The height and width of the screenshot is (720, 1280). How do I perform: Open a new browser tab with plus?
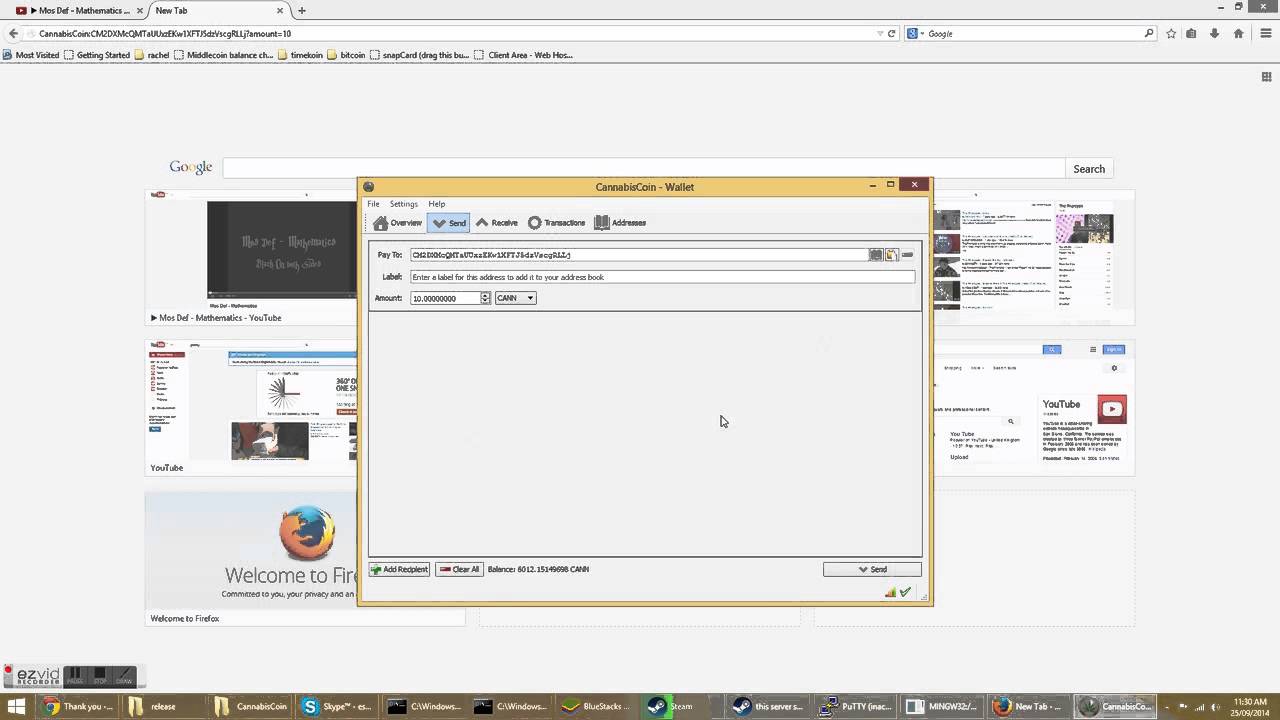click(301, 10)
